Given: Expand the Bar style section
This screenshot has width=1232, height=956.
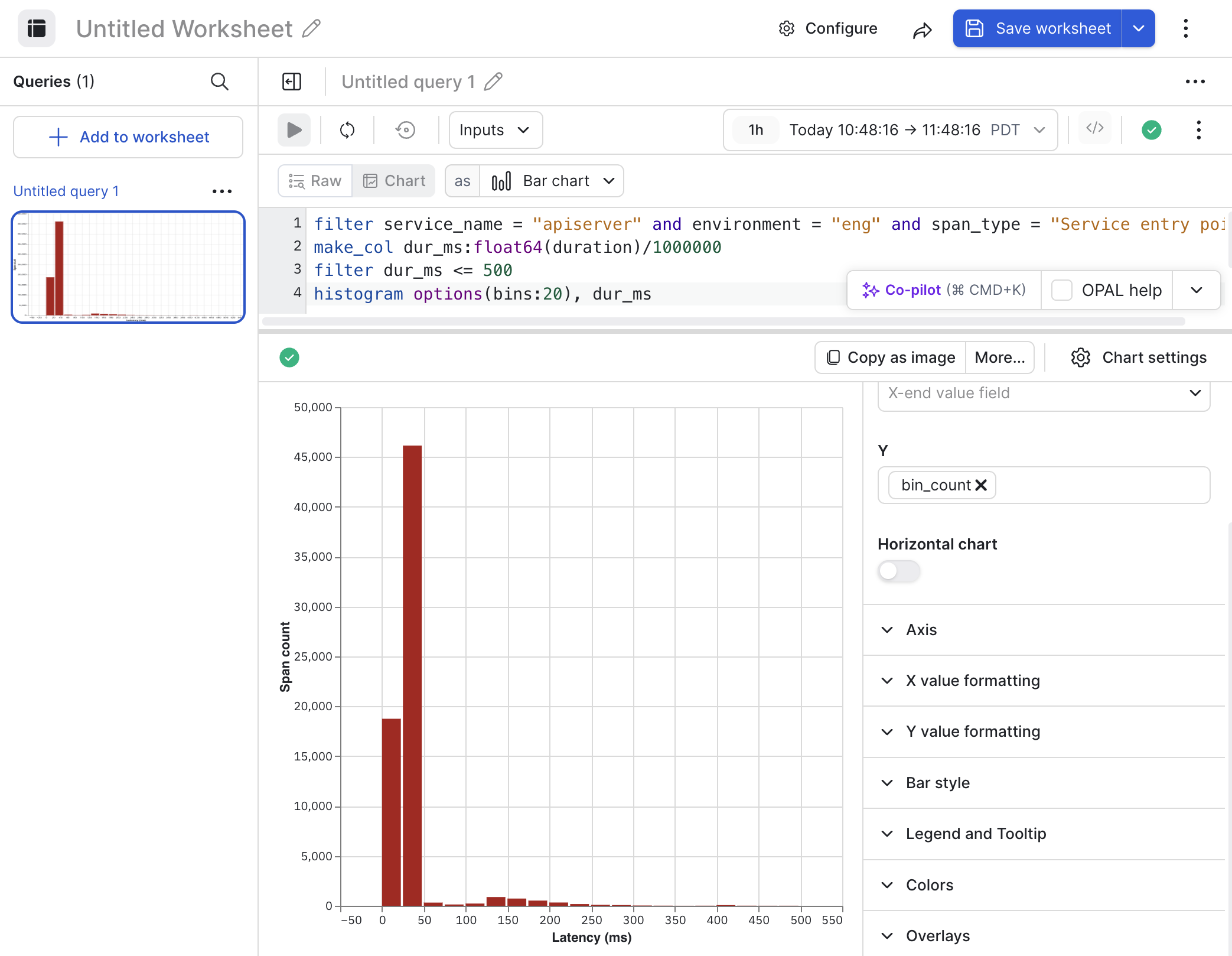Looking at the screenshot, I should pos(1043,783).
